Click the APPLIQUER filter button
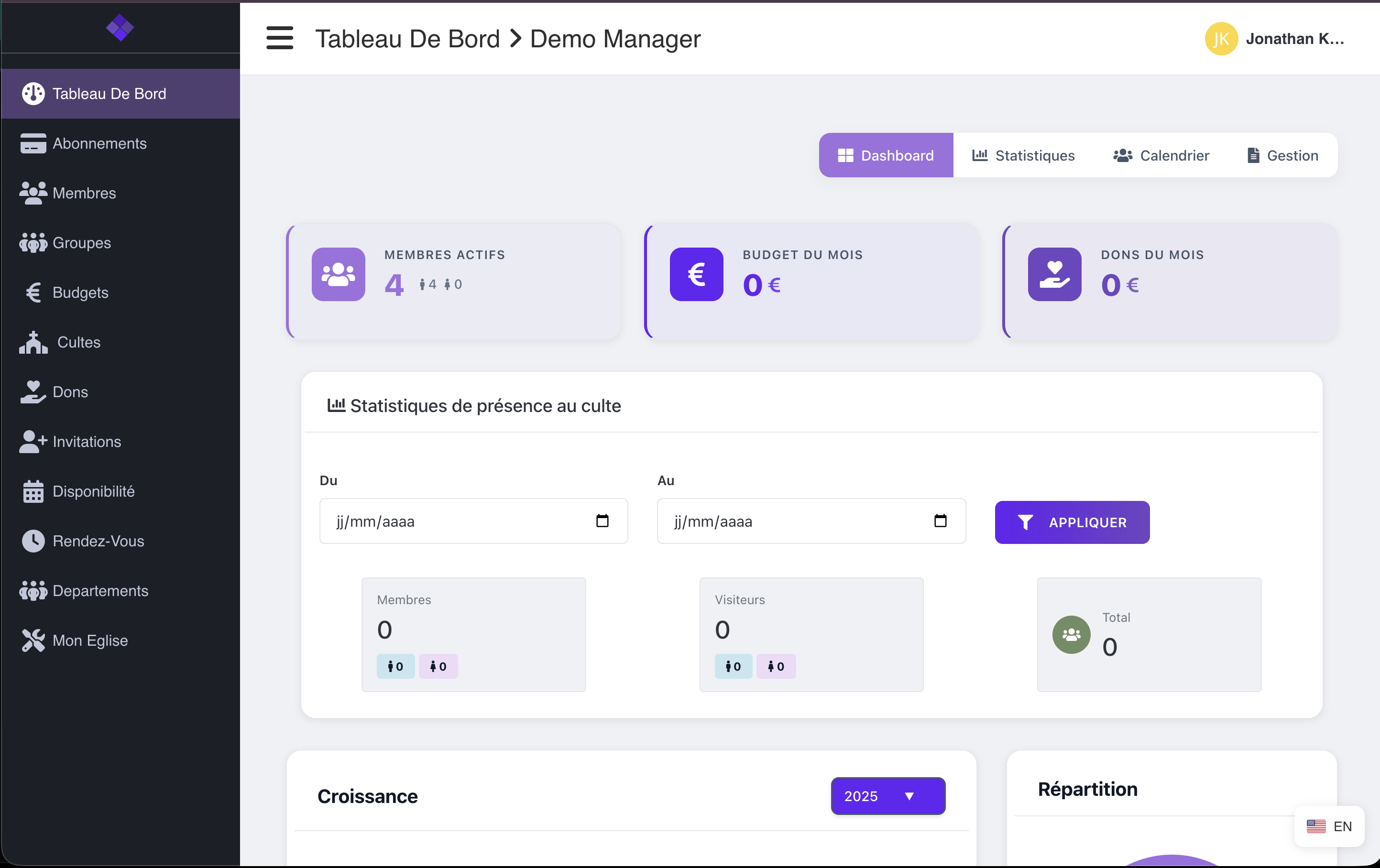 1072,522
